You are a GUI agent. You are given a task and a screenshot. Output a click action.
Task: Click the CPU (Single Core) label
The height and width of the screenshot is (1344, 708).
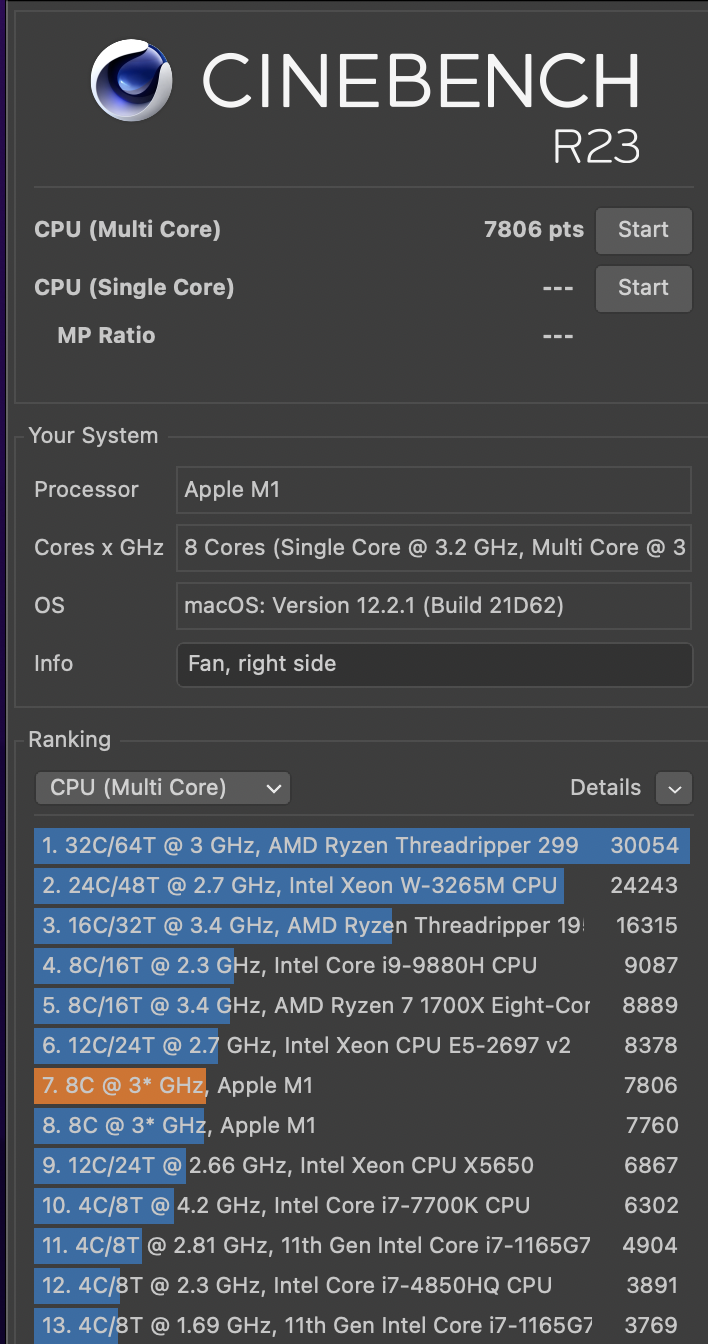pos(134,288)
